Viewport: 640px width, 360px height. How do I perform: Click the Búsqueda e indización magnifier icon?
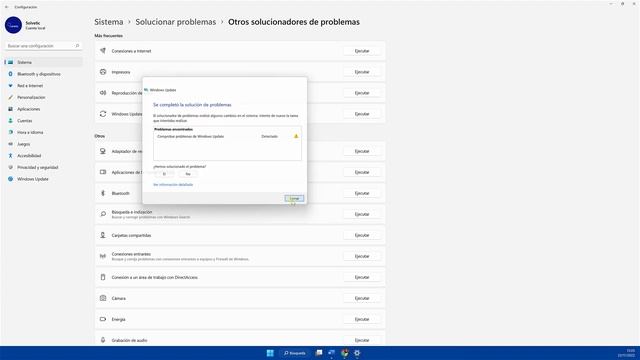[x=103, y=214]
